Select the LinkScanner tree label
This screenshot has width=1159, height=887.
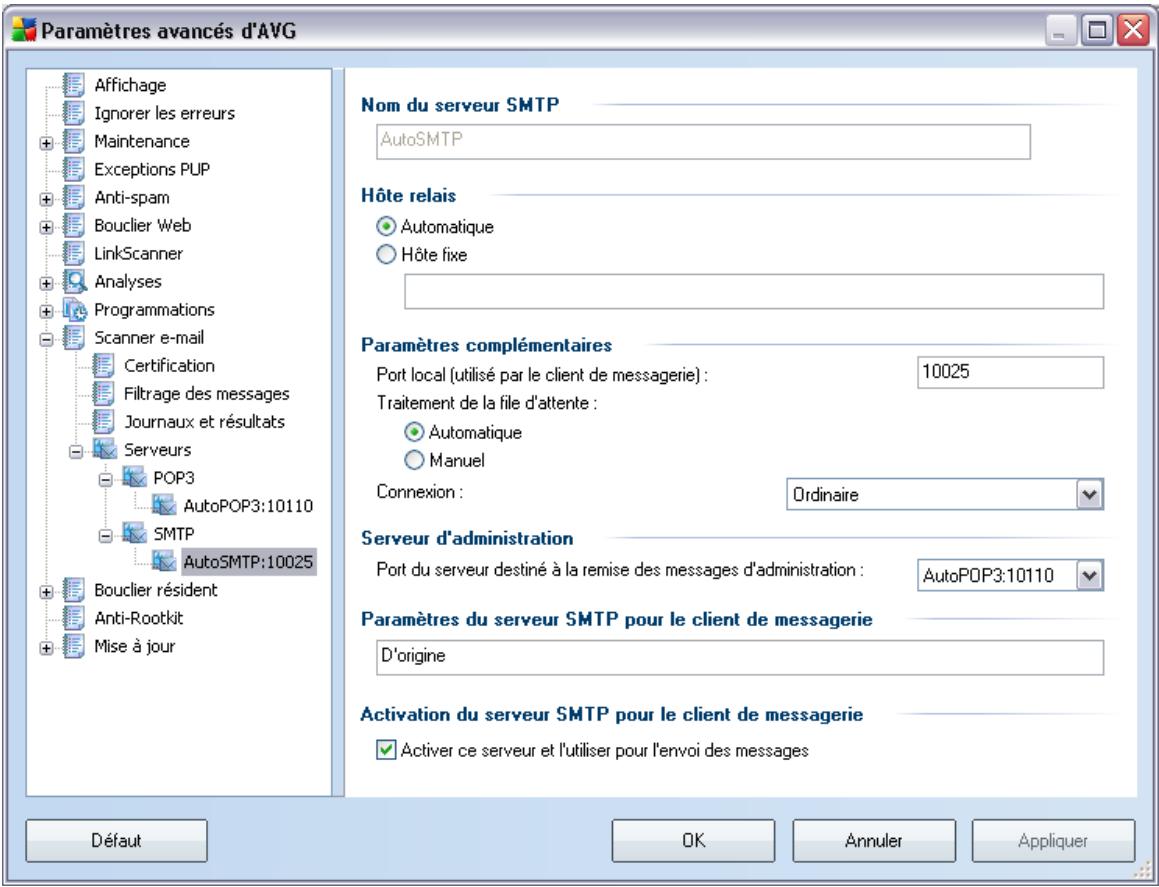pyautogui.click(x=138, y=254)
